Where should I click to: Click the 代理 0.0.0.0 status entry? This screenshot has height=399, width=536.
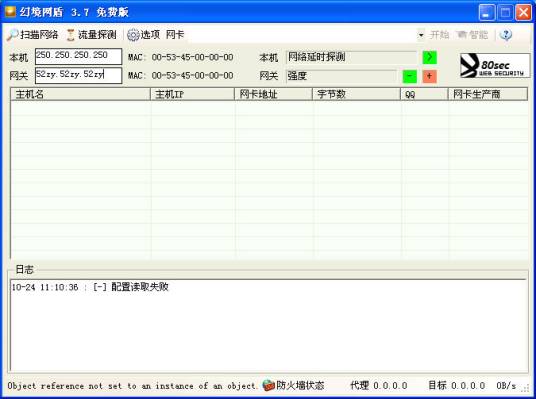pyautogui.click(x=379, y=386)
